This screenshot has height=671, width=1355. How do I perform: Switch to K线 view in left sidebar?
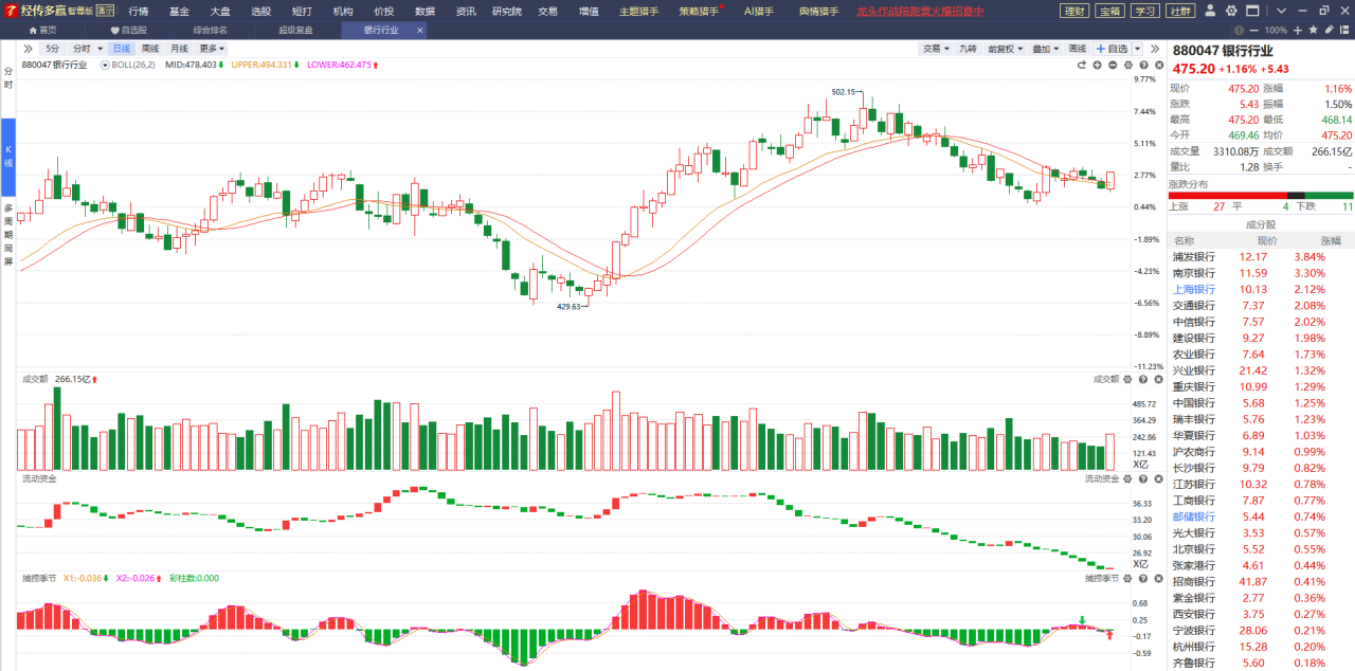[x=8, y=158]
